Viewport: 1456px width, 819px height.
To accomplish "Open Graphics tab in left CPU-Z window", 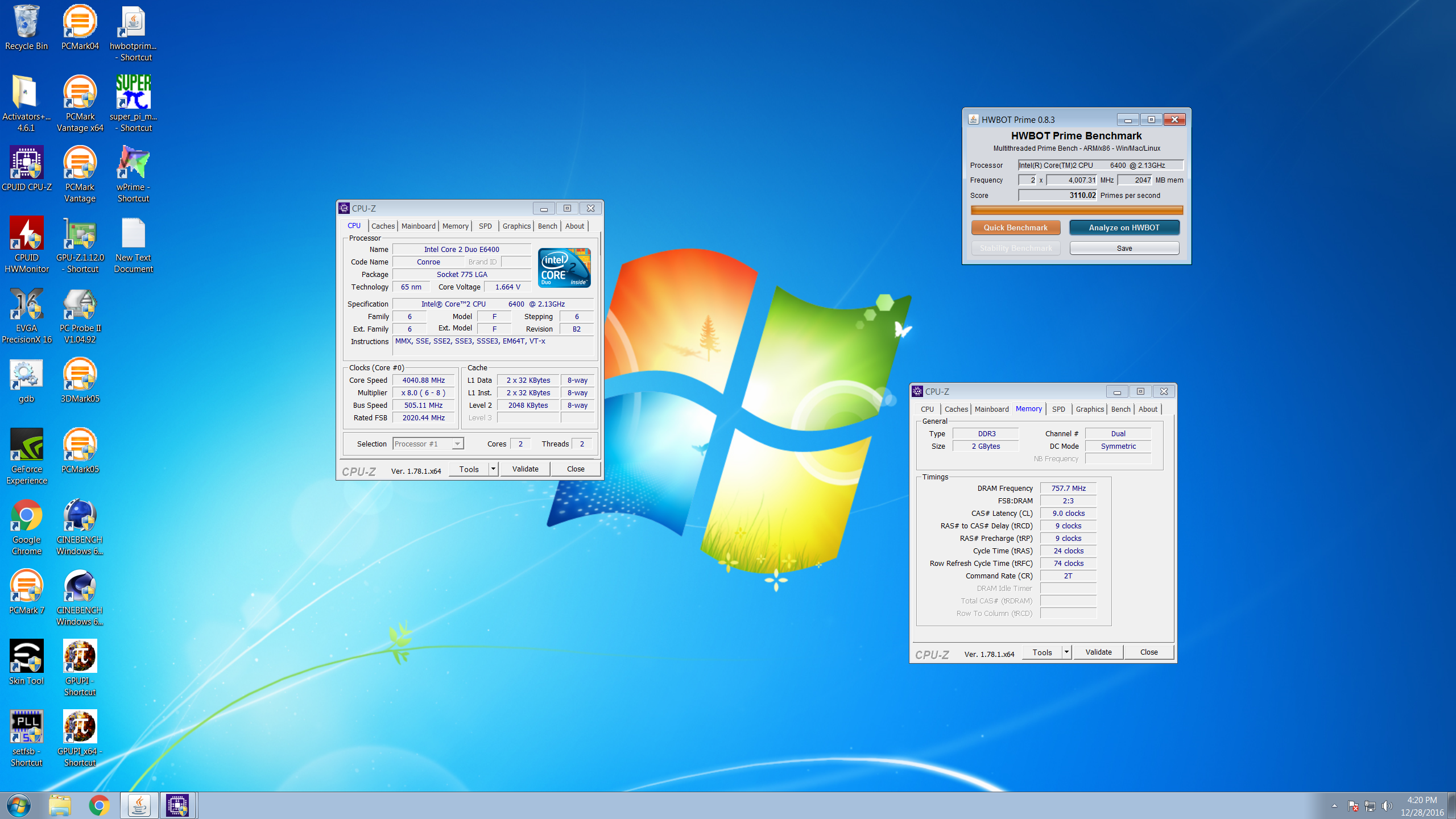I will coord(516,226).
